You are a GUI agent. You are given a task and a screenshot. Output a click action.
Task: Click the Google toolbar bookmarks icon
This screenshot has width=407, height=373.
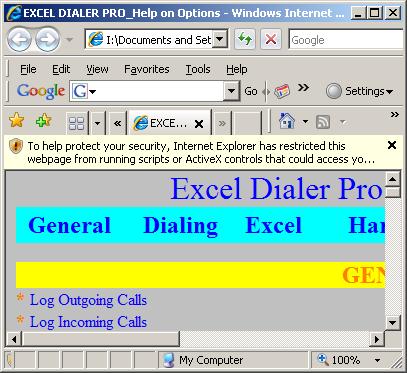click(x=282, y=91)
